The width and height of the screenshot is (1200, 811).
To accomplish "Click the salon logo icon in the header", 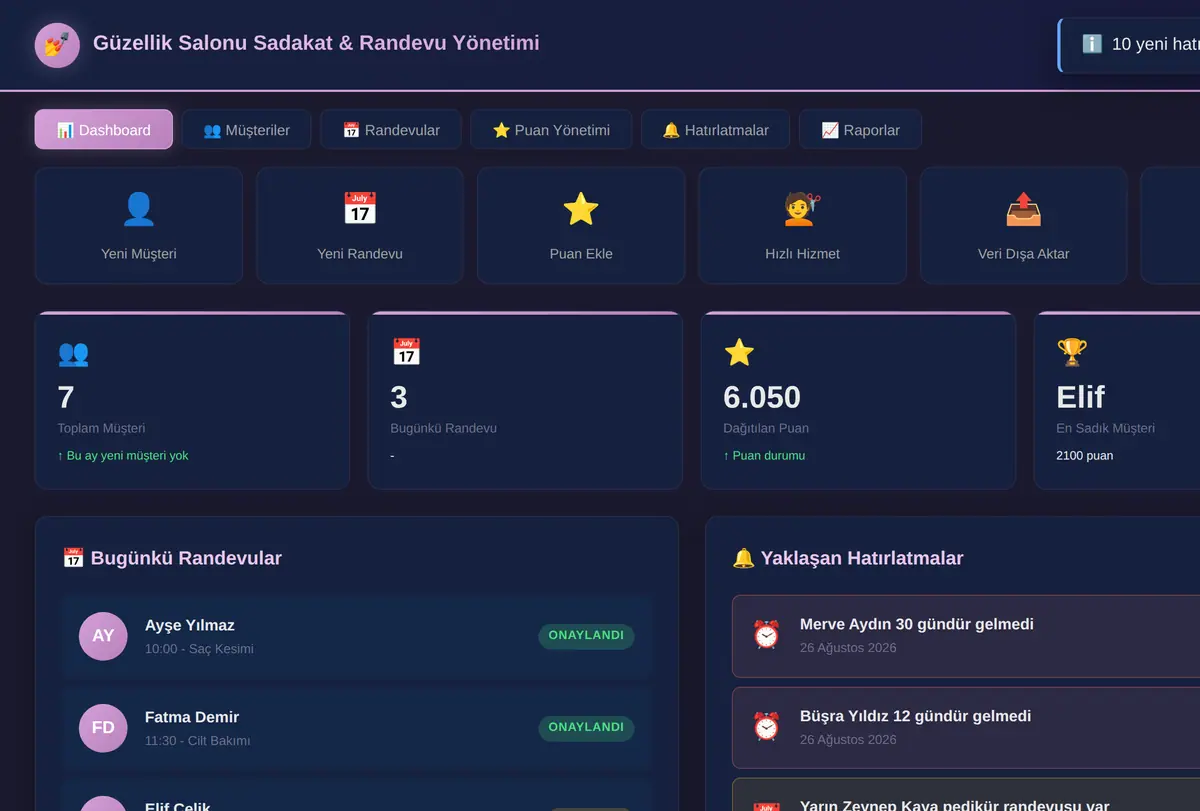I will coord(57,45).
